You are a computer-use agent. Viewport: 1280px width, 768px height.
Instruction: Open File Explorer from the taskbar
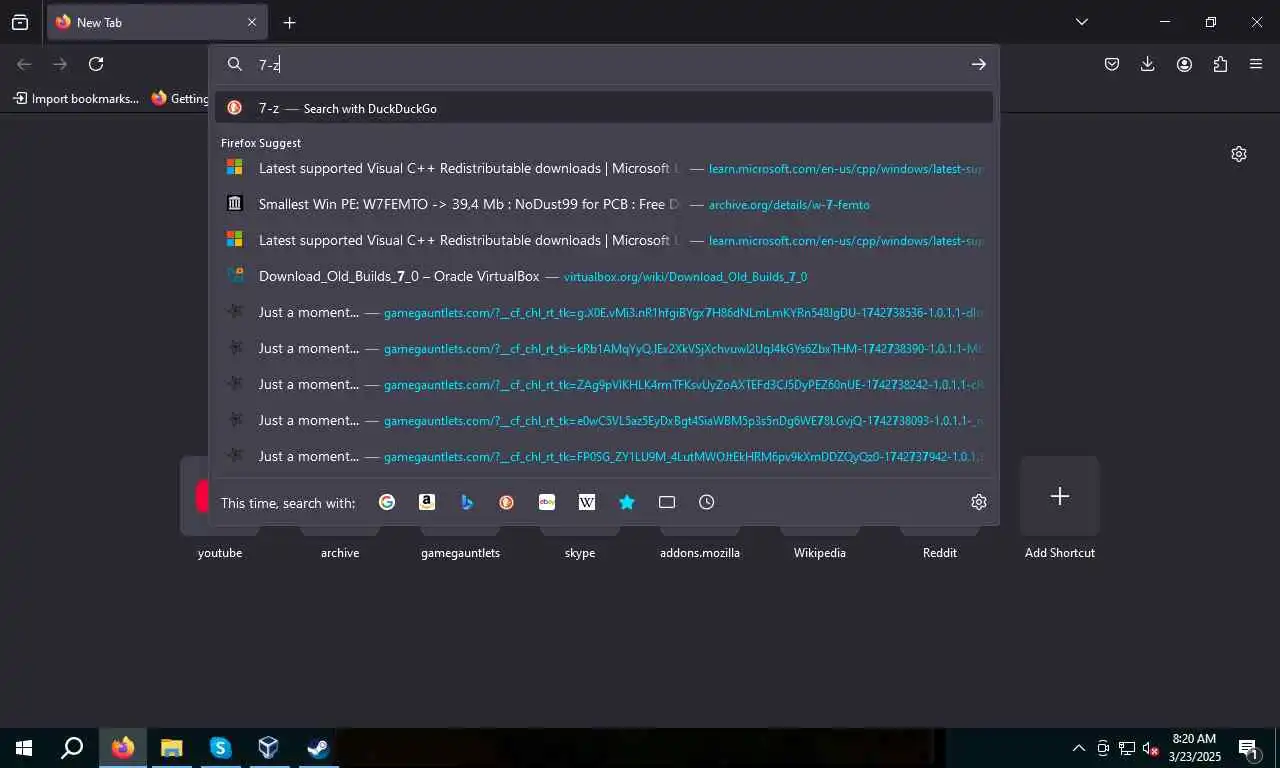tap(172, 748)
